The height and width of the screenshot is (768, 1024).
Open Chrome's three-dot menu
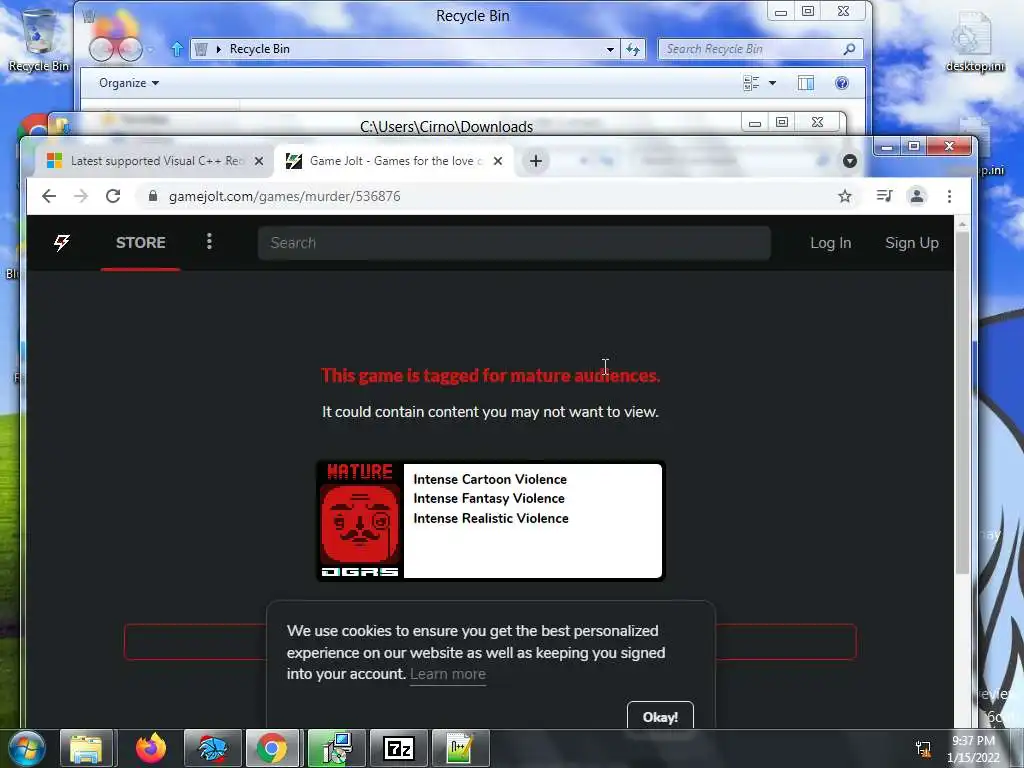(949, 196)
